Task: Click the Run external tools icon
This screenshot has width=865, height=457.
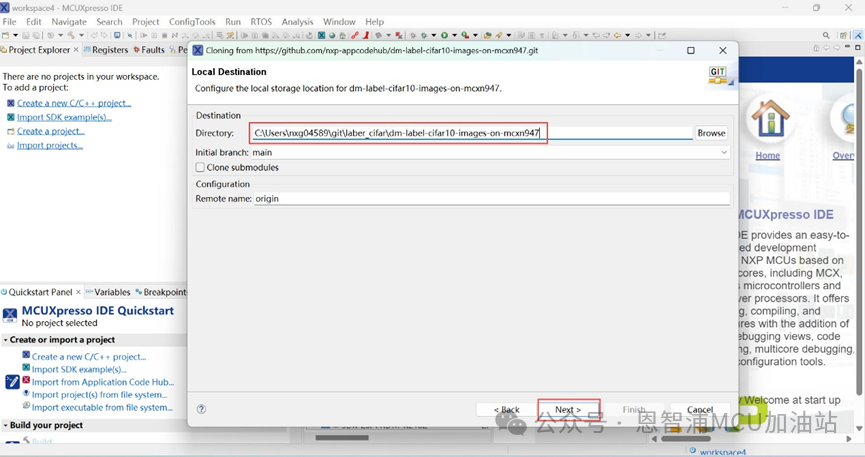Action: pos(465,35)
